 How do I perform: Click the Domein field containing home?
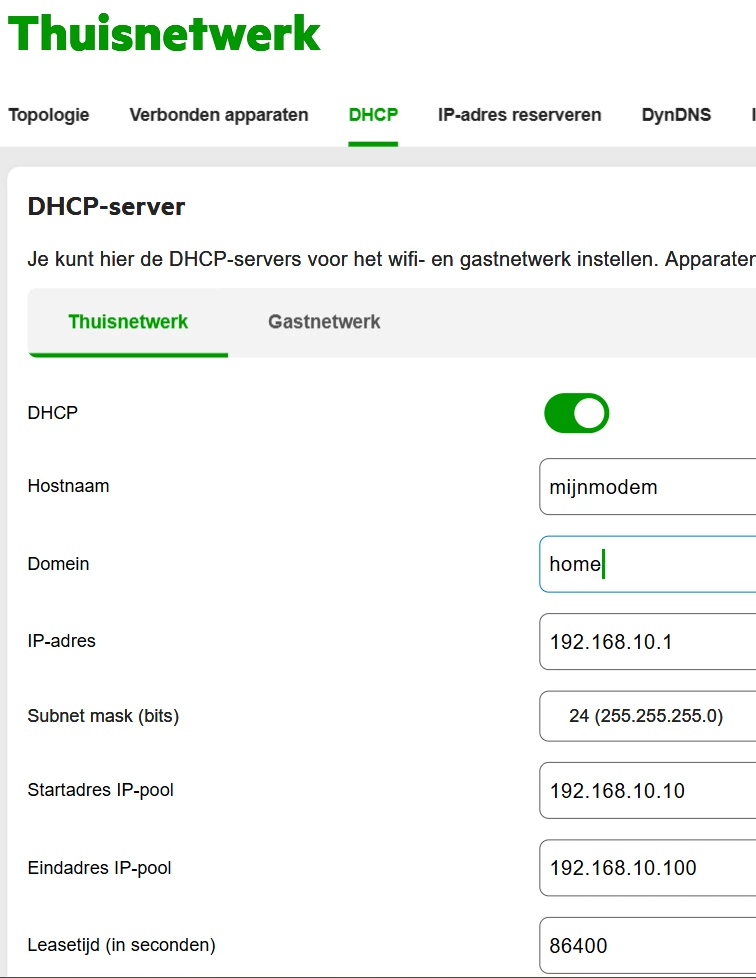click(647, 564)
